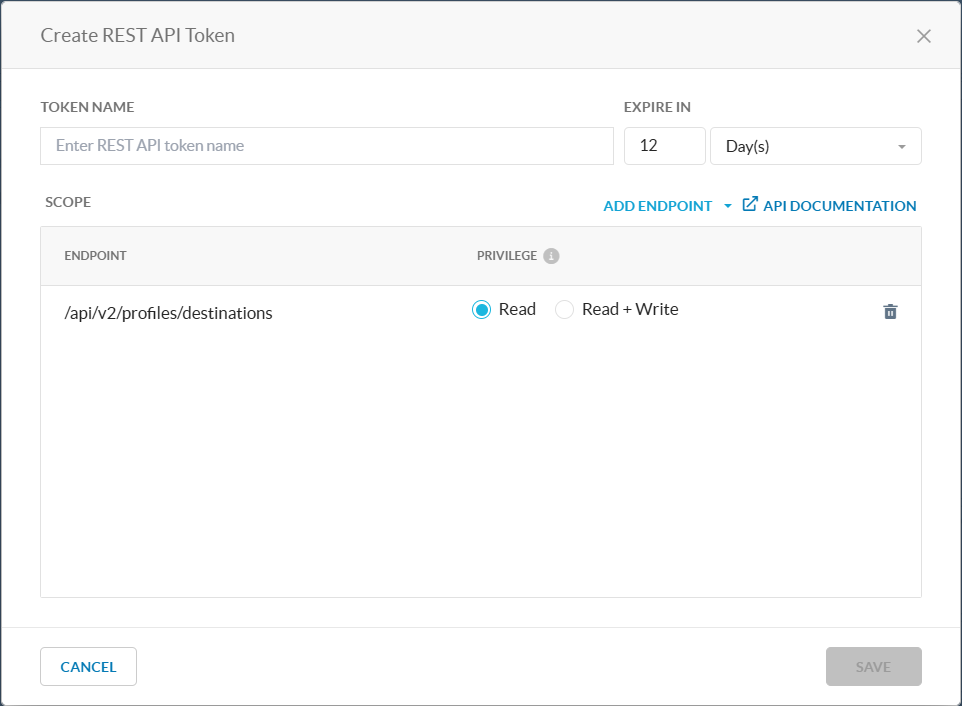Click the dropdown arrow on the Day(s) selector
The width and height of the screenshot is (962, 706).
tap(901, 146)
